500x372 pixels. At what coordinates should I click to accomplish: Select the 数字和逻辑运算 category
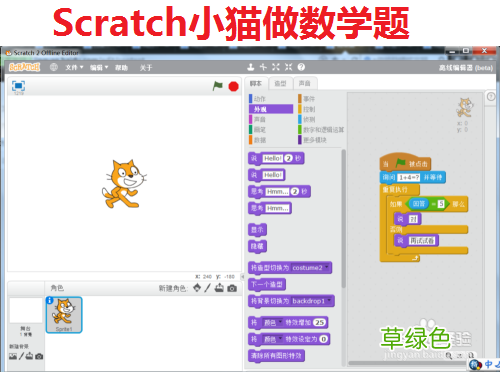(x=321, y=130)
